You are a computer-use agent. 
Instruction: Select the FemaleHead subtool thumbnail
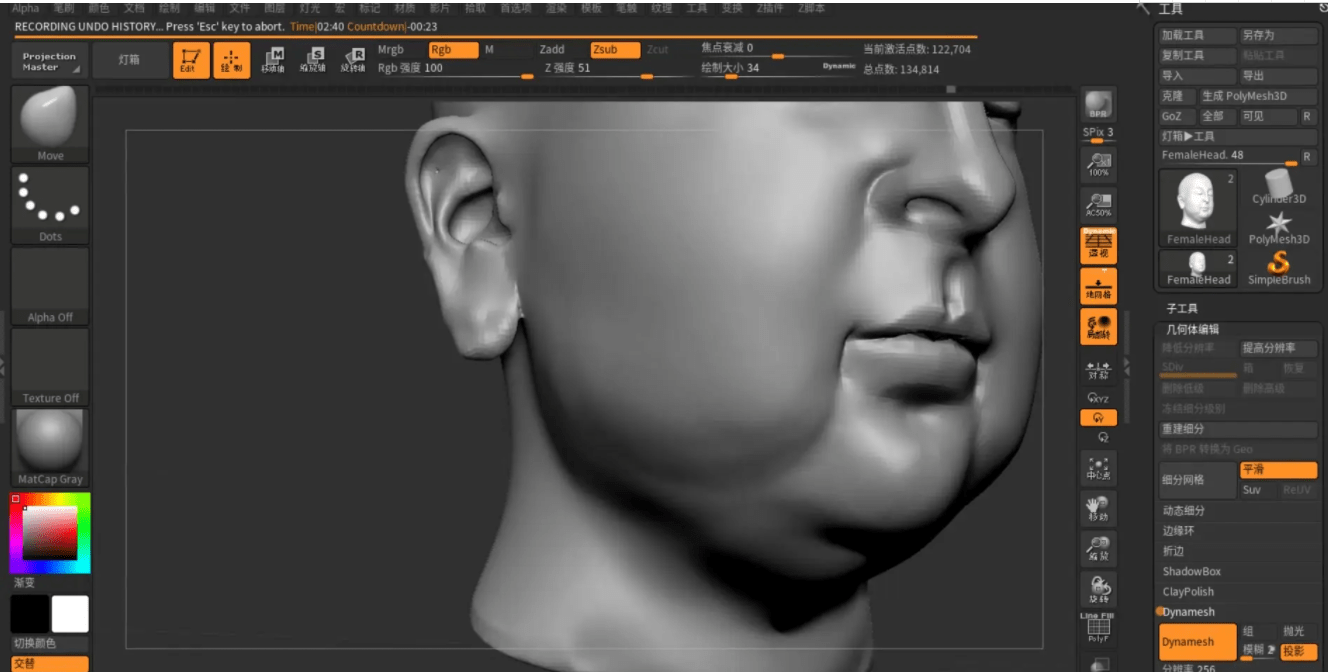tap(1196, 207)
